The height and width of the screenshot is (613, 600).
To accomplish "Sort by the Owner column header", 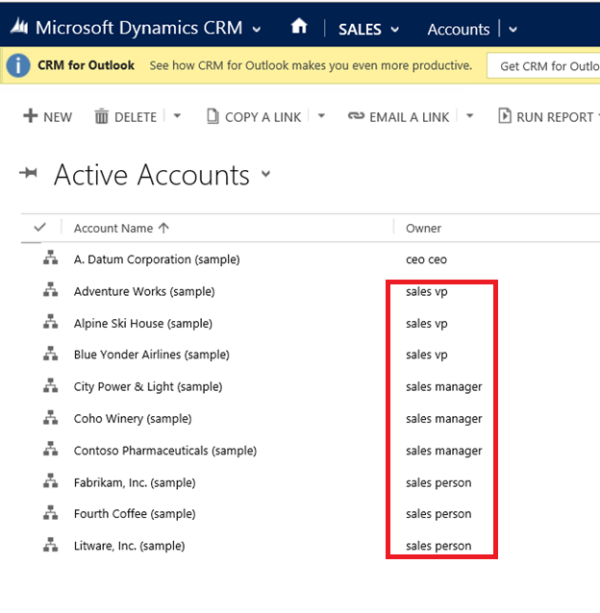I will pos(423,228).
